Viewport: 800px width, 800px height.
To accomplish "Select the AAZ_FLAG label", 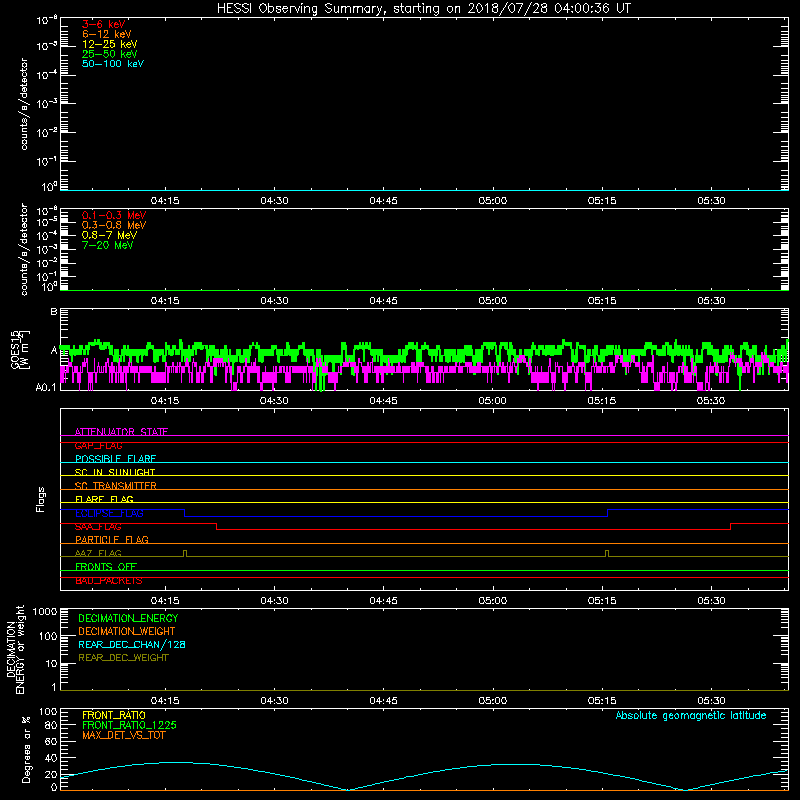I will (98, 554).
